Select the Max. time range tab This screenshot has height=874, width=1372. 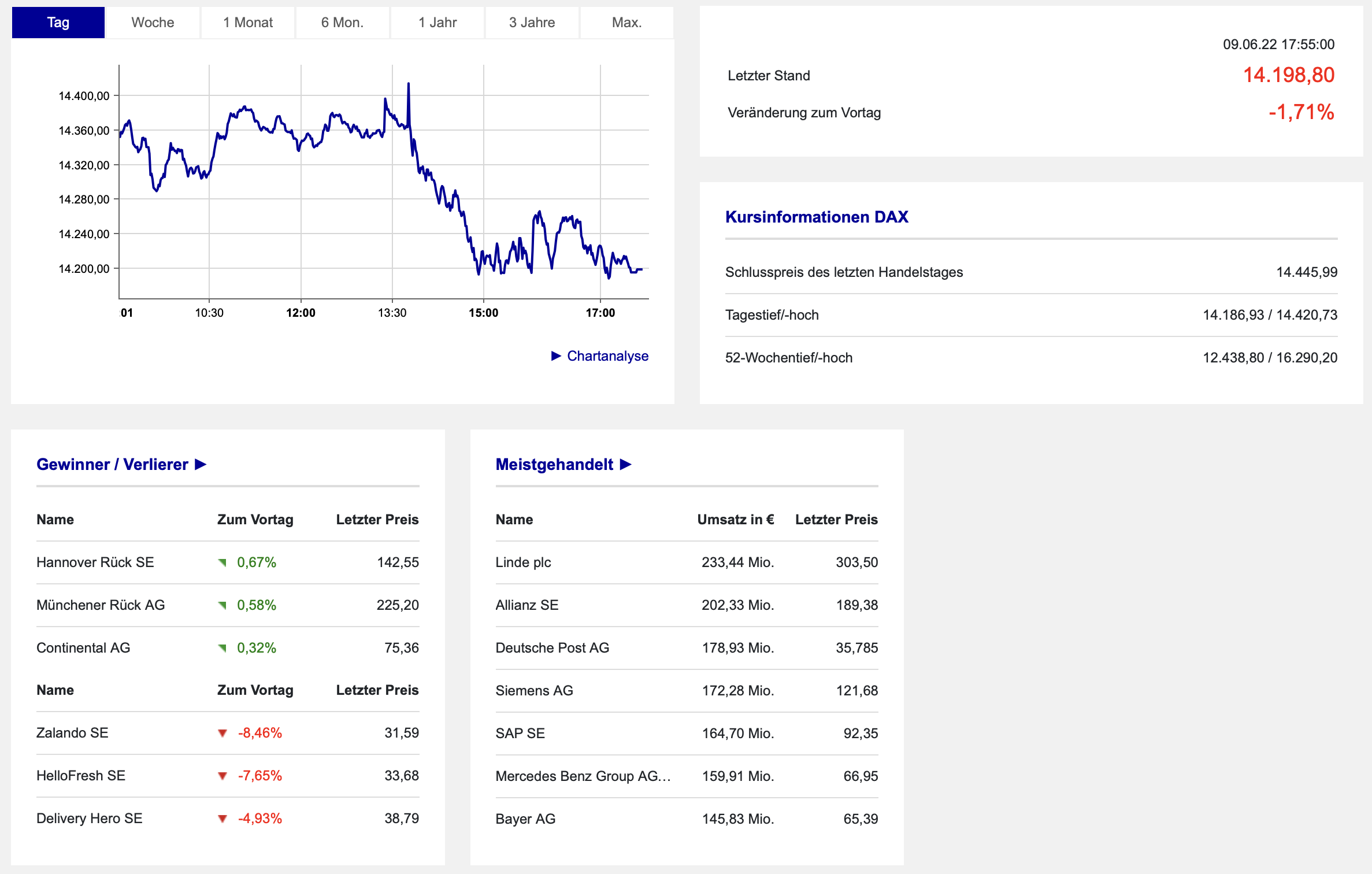pos(626,23)
